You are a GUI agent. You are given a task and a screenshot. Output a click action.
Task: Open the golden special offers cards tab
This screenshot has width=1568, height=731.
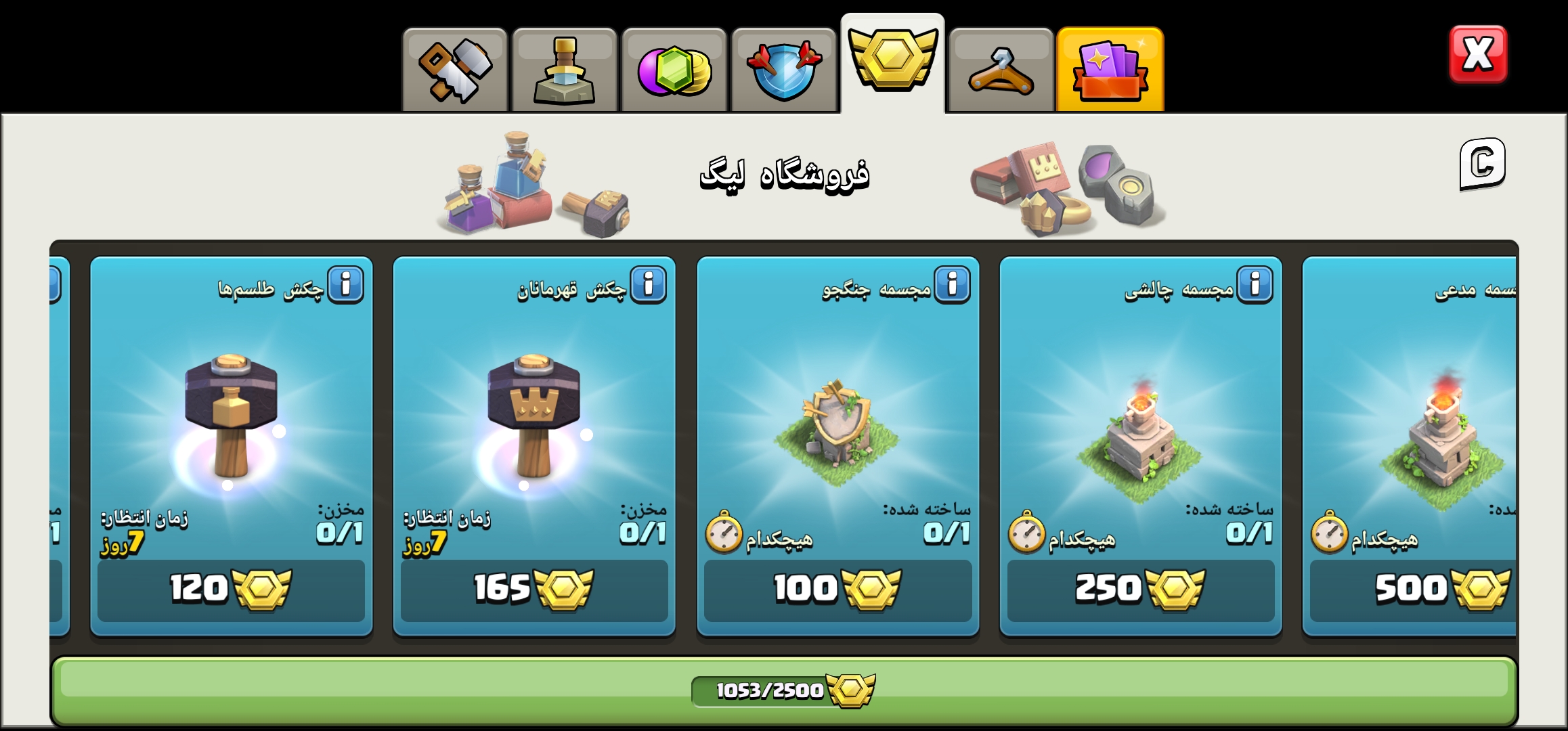coord(1110,70)
